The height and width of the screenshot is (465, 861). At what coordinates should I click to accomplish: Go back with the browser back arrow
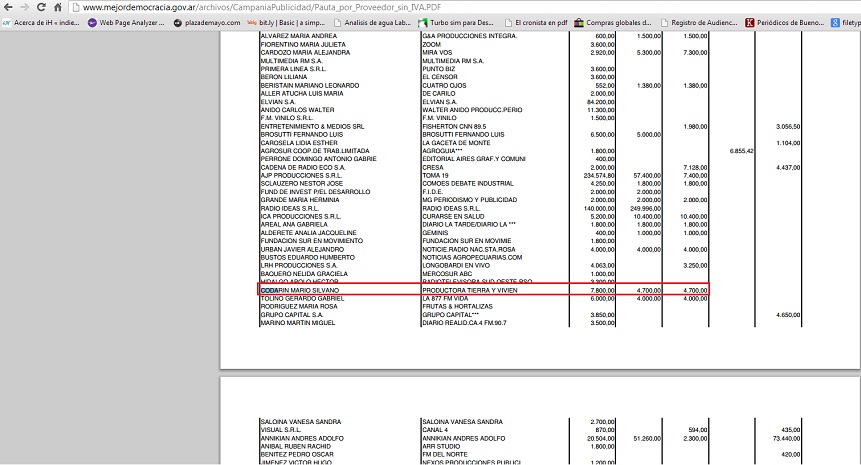pos(8,7)
